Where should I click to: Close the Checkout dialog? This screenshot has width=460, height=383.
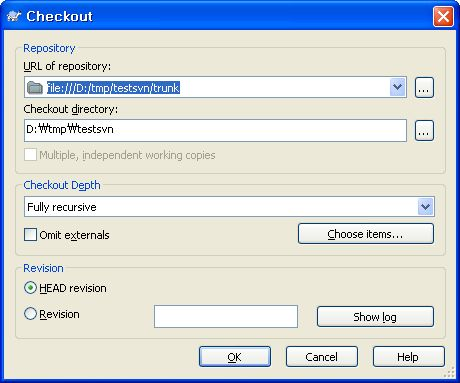point(443,16)
